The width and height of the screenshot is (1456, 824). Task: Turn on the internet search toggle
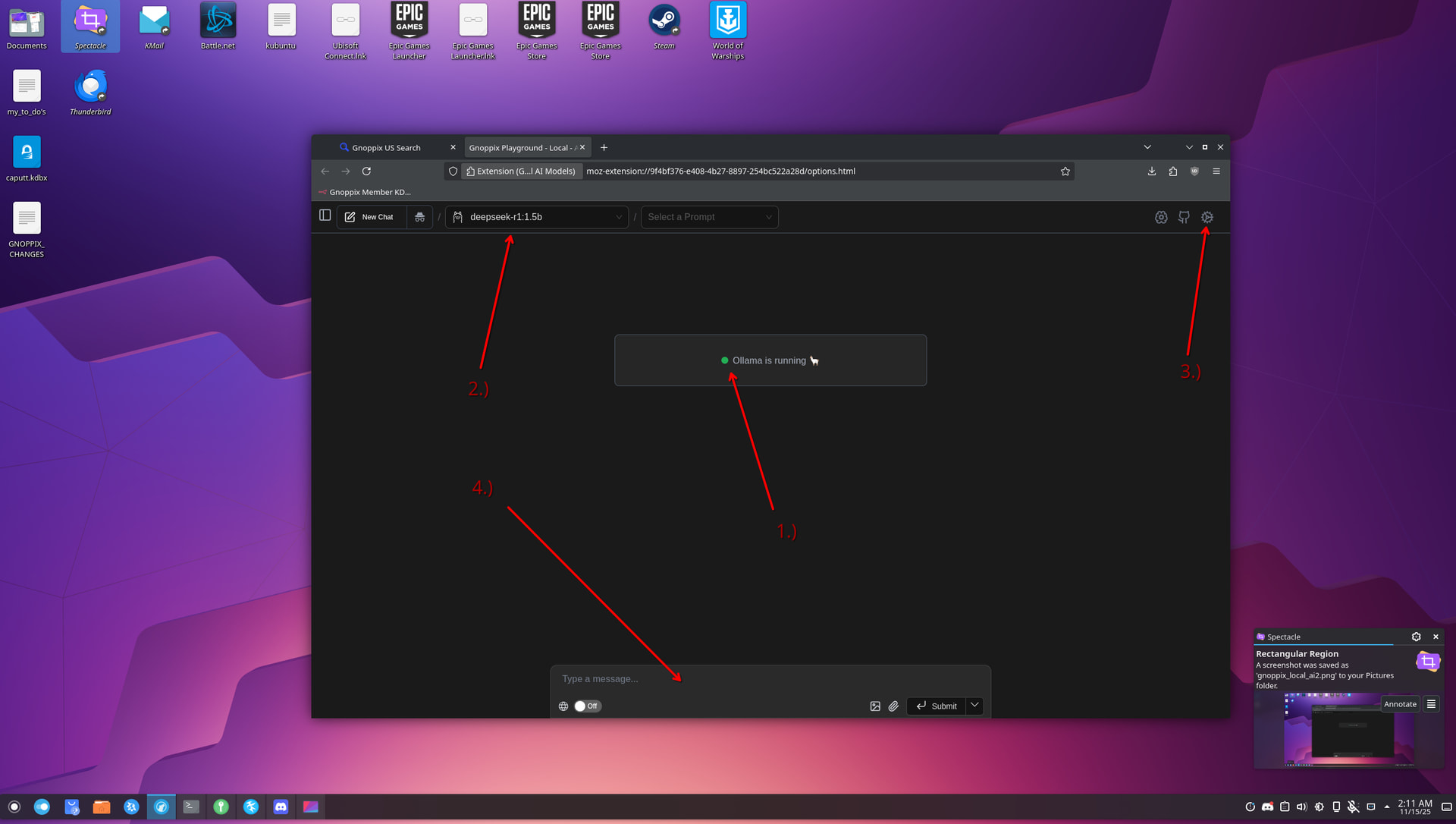point(587,706)
